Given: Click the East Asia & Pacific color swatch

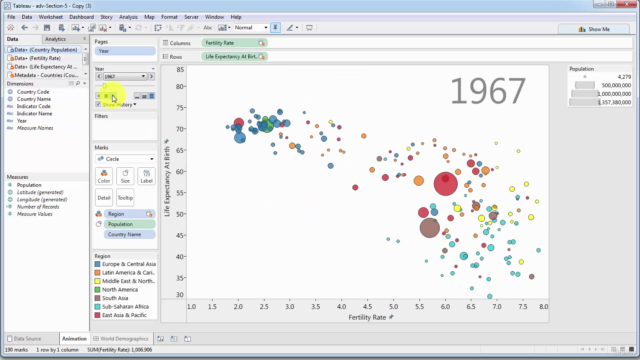Looking at the screenshot, I should coord(98,315).
